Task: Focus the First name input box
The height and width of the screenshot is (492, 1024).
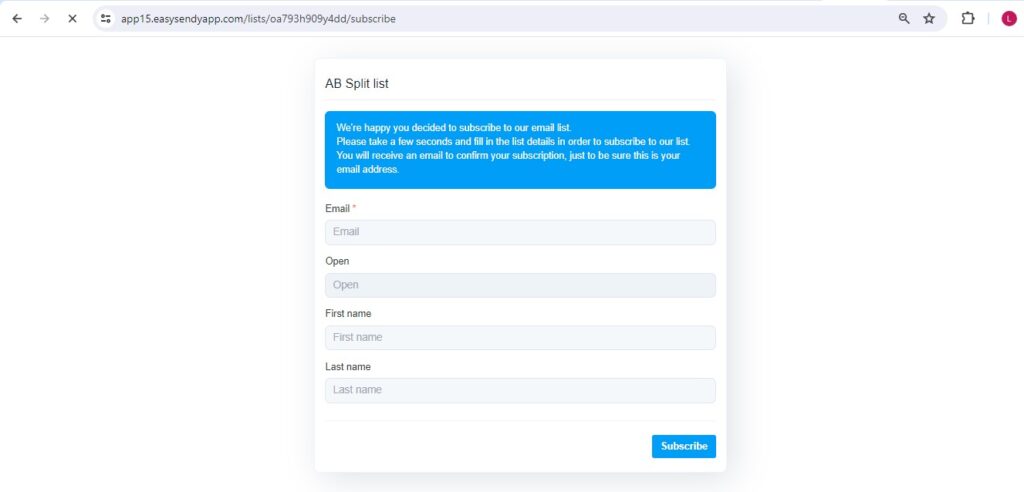Action: click(x=520, y=338)
